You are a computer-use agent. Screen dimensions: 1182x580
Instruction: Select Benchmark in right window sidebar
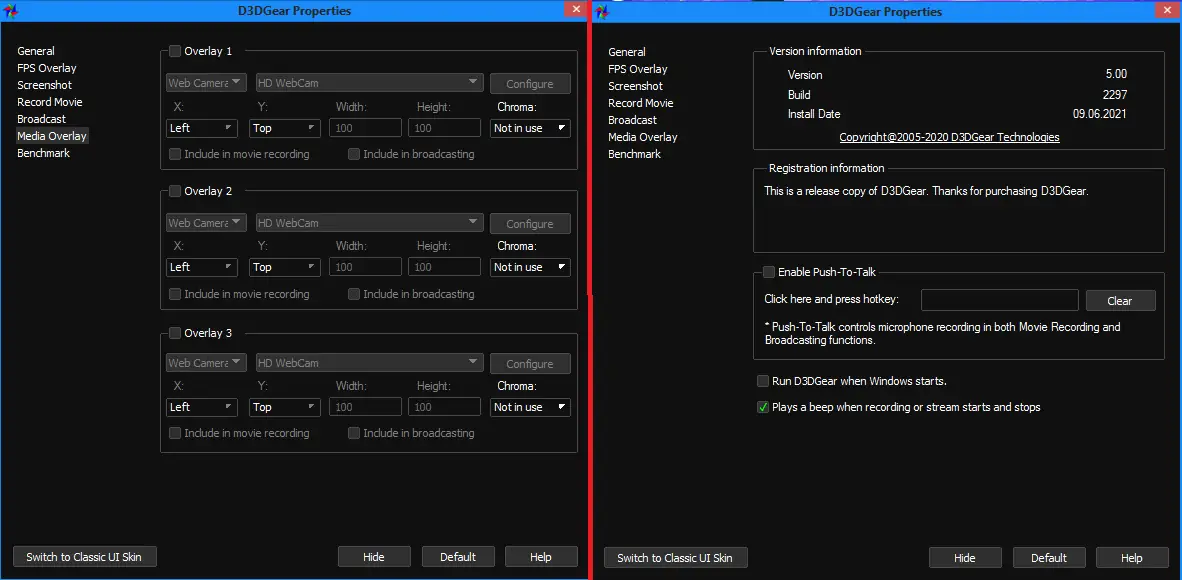coord(635,154)
